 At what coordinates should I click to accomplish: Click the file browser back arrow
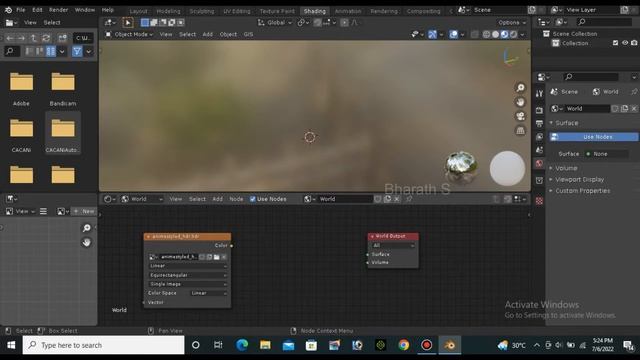(x=10, y=38)
